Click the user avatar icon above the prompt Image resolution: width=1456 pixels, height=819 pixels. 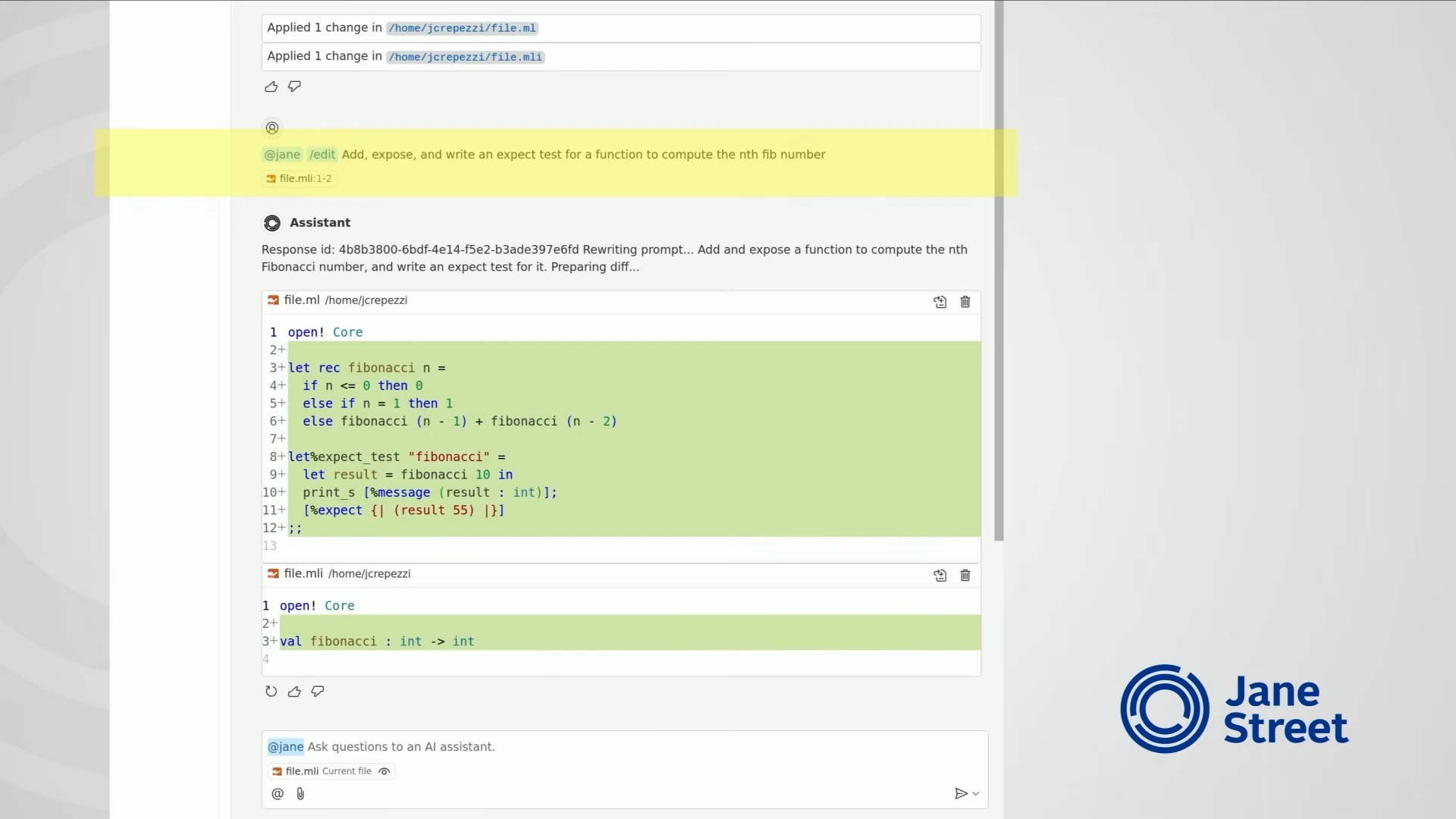[x=272, y=128]
